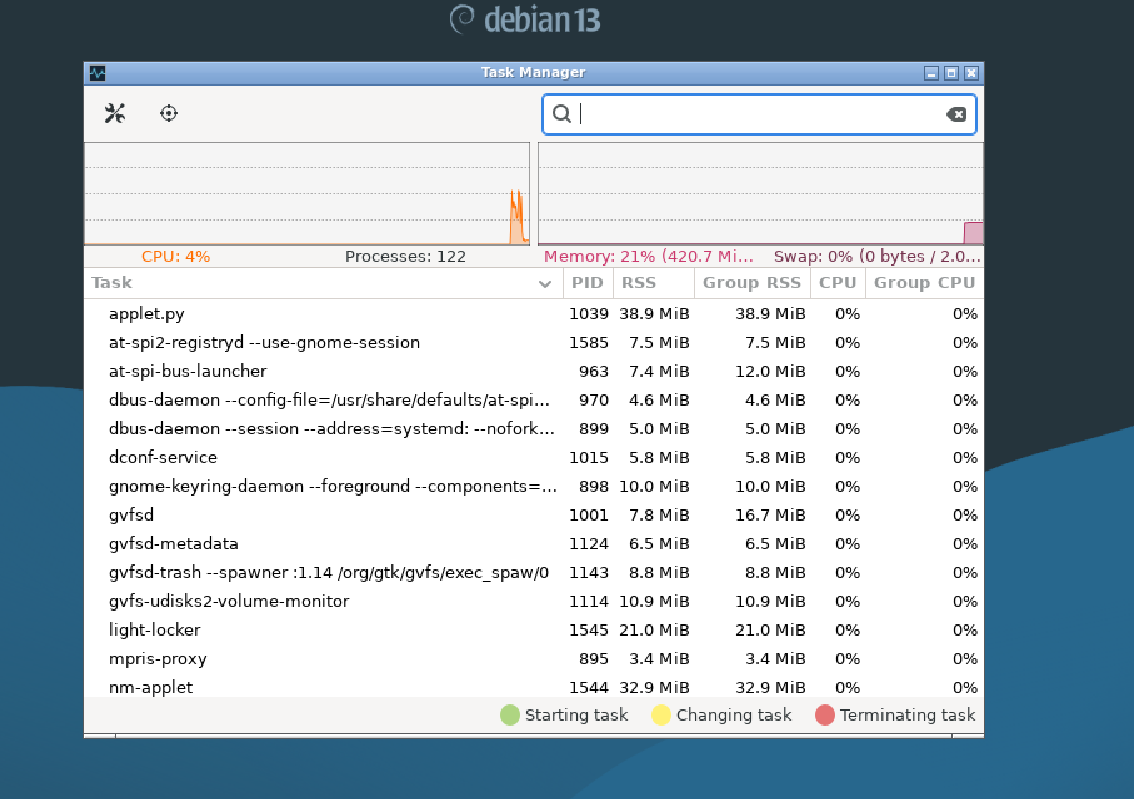Click the 38.9 MiB RSS value
Viewport: 1134px width, 799px height.
pyautogui.click(x=654, y=314)
